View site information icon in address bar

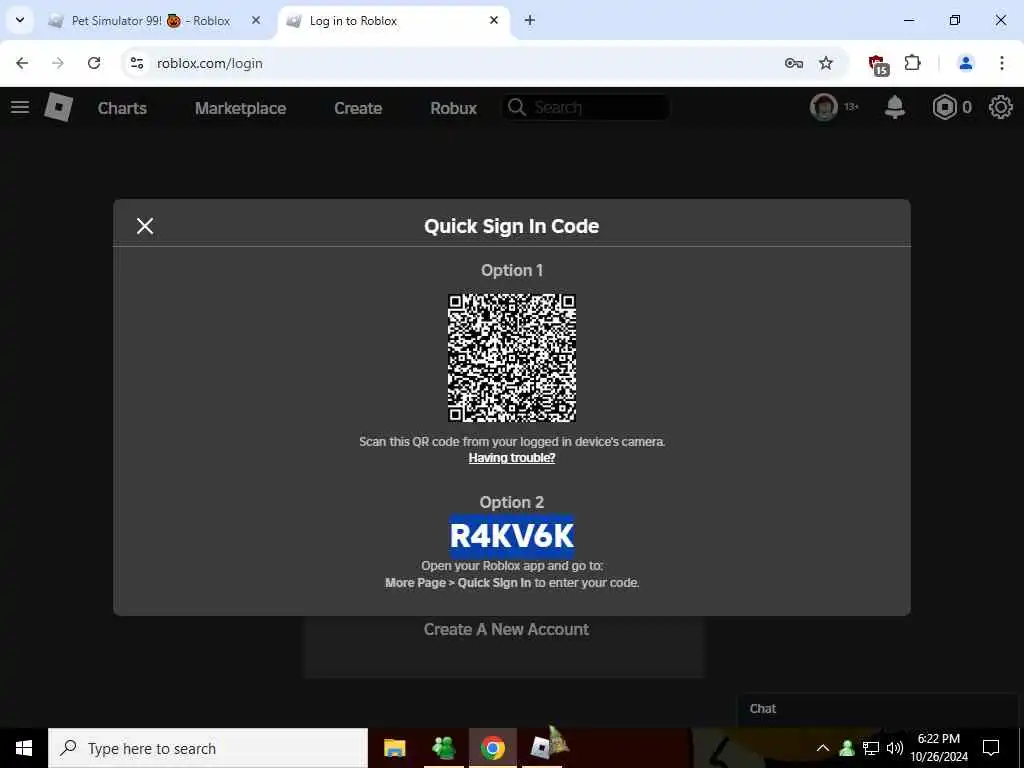[137, 63]
